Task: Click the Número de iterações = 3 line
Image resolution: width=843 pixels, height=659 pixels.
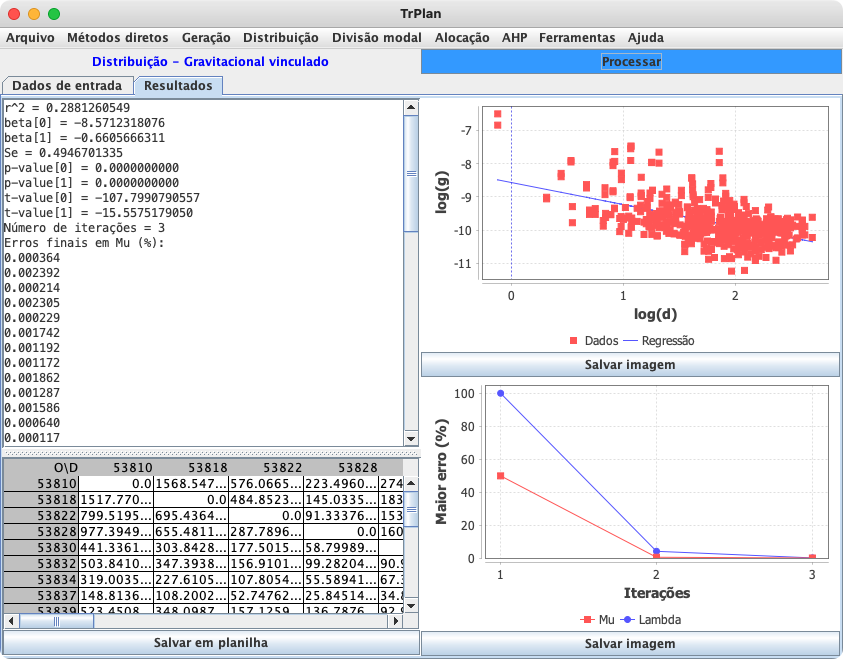Action: click(84, 228)
